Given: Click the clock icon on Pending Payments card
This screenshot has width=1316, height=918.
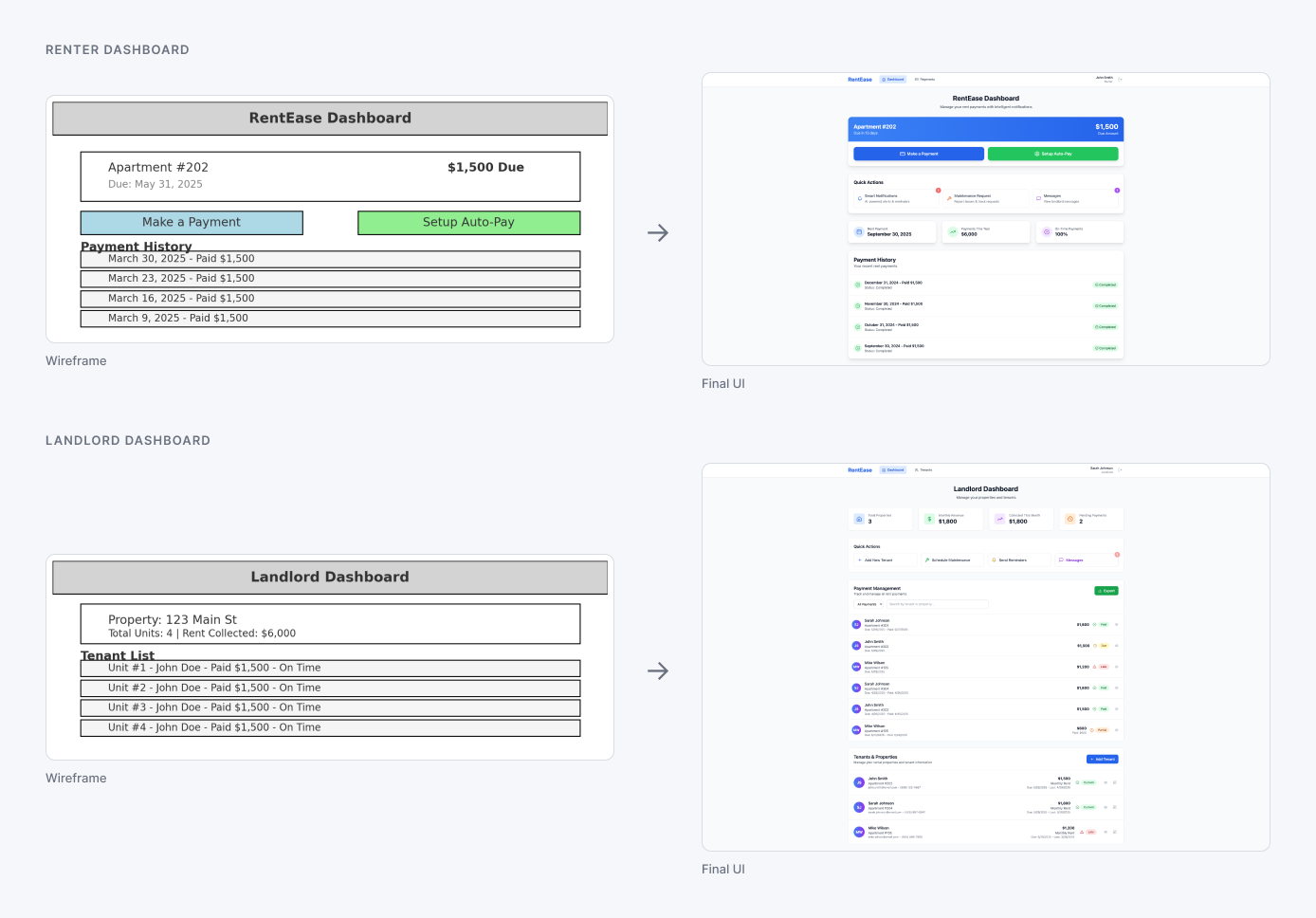Looking at the screenshot, I should pos(1069,519).
